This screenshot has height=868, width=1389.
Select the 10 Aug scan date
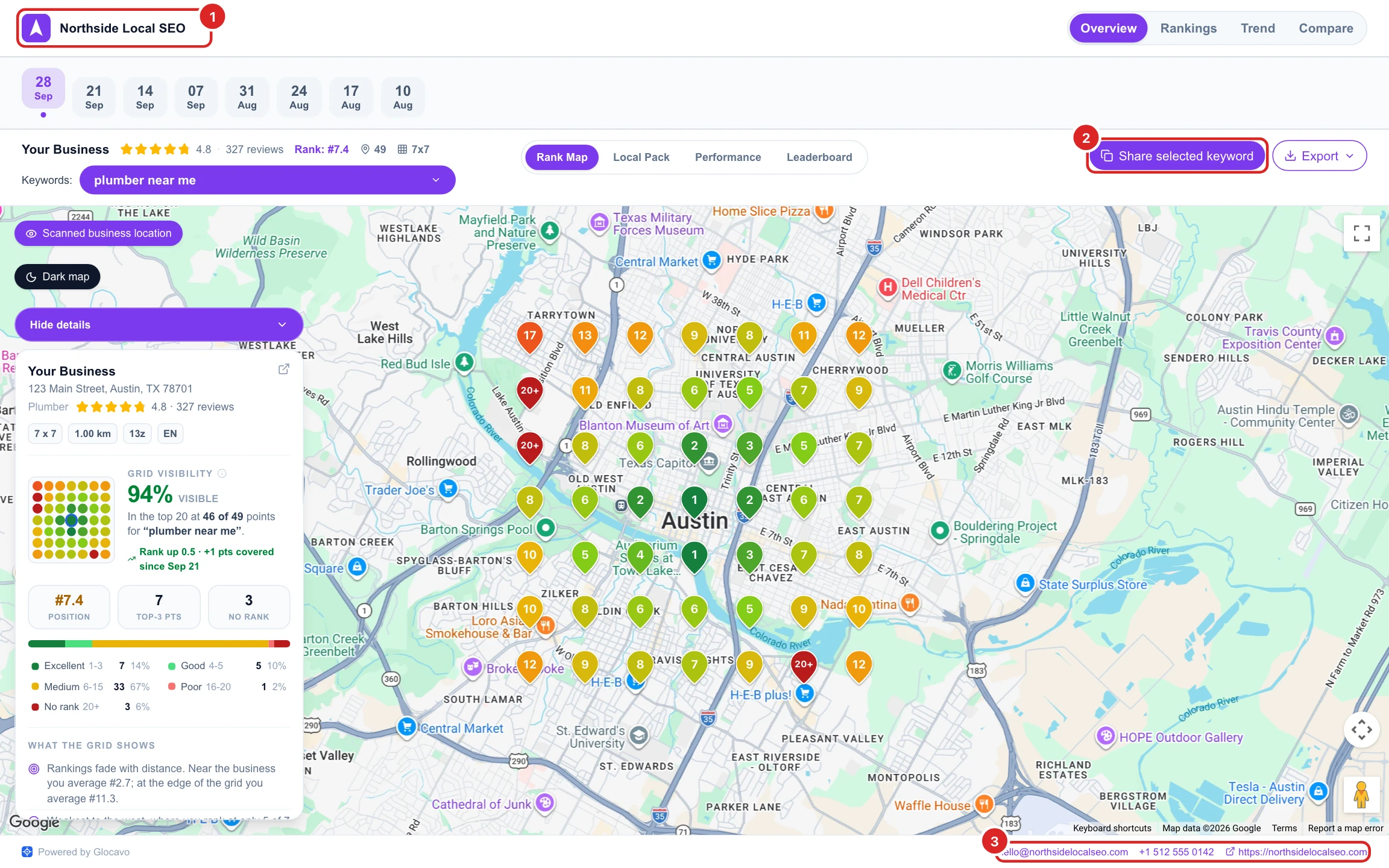click(x=403, y=97)
